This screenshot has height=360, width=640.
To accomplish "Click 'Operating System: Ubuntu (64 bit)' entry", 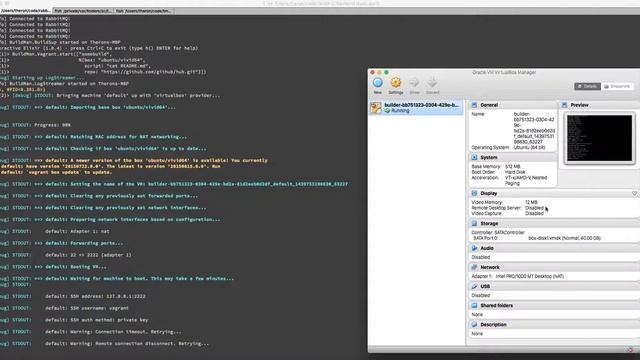I will click(508, 147).
